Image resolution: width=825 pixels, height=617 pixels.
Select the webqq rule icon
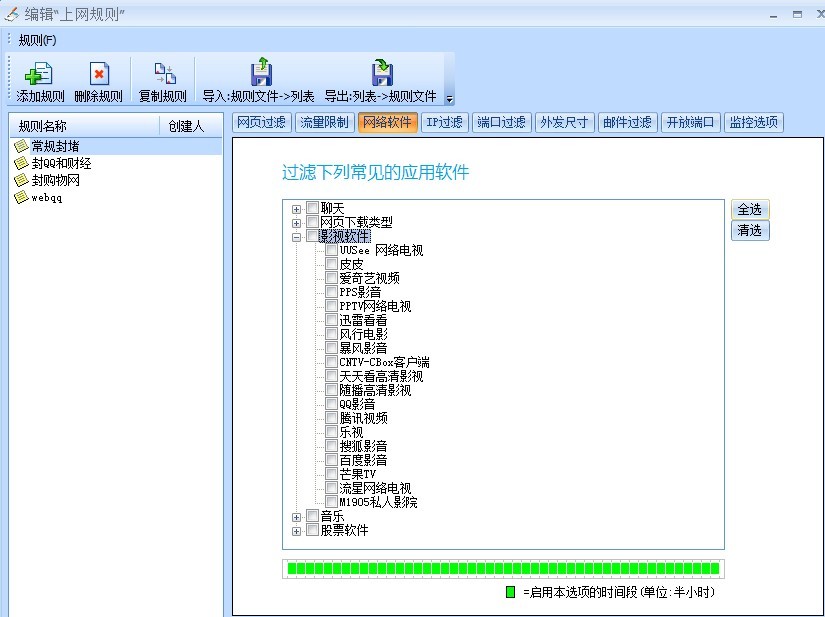point(21,197)
